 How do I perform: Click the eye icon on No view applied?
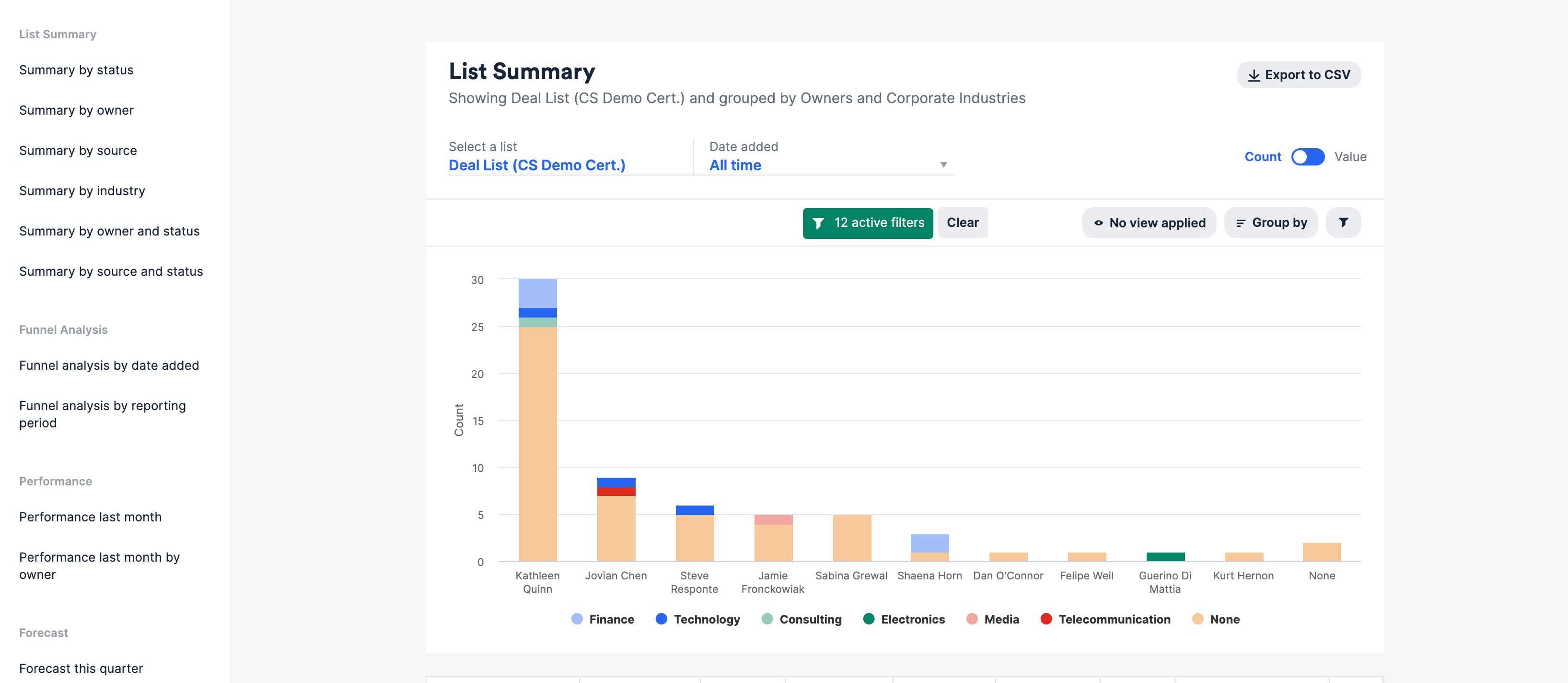(x=1098, y=223)
